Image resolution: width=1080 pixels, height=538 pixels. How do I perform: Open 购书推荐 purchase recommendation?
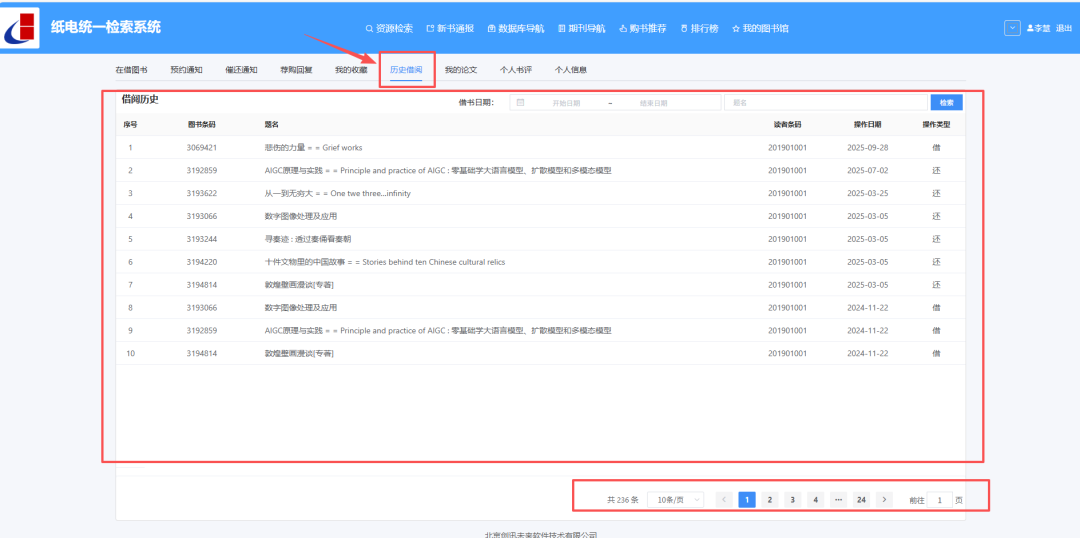tap(642, 28)
